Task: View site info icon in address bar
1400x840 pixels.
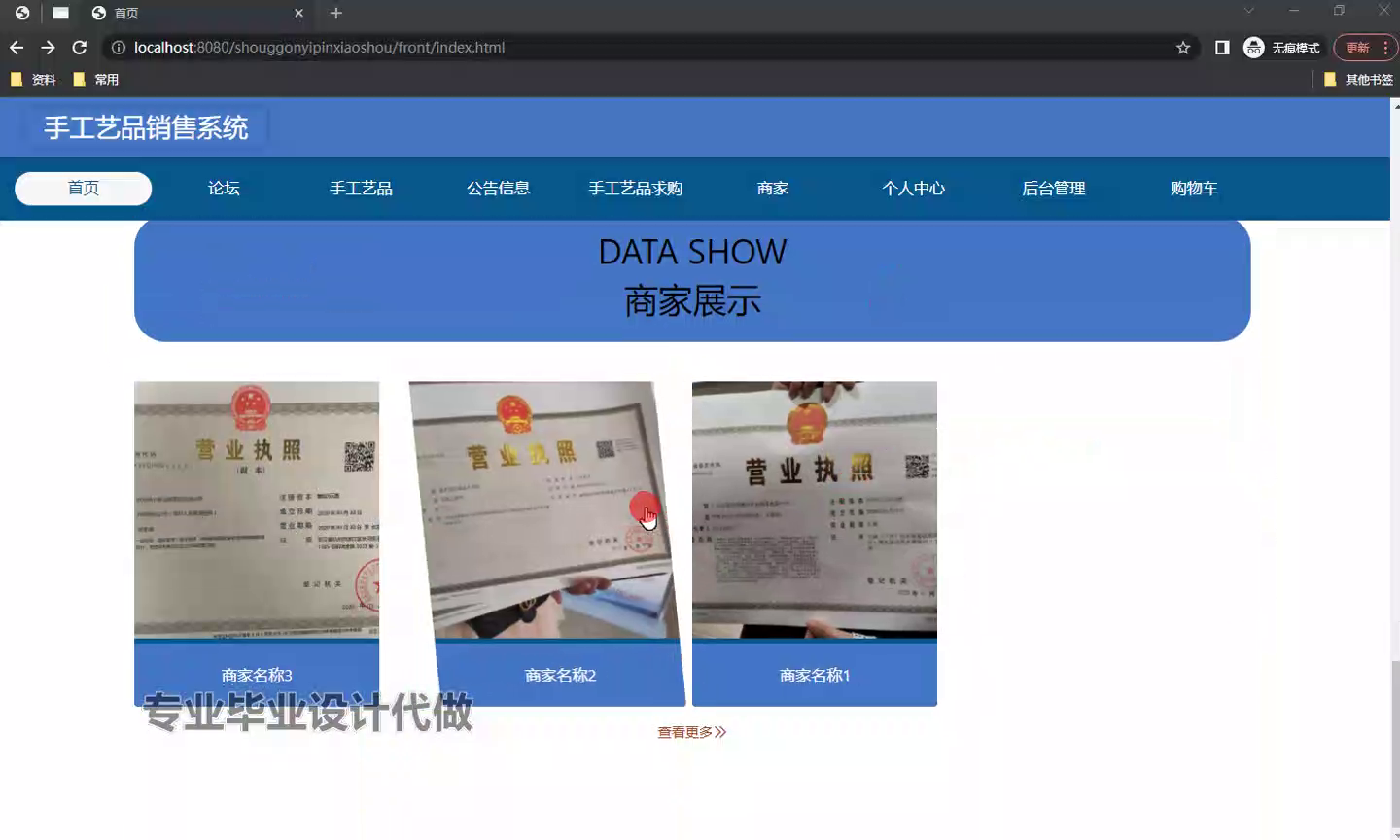Action: click(118, 48)
